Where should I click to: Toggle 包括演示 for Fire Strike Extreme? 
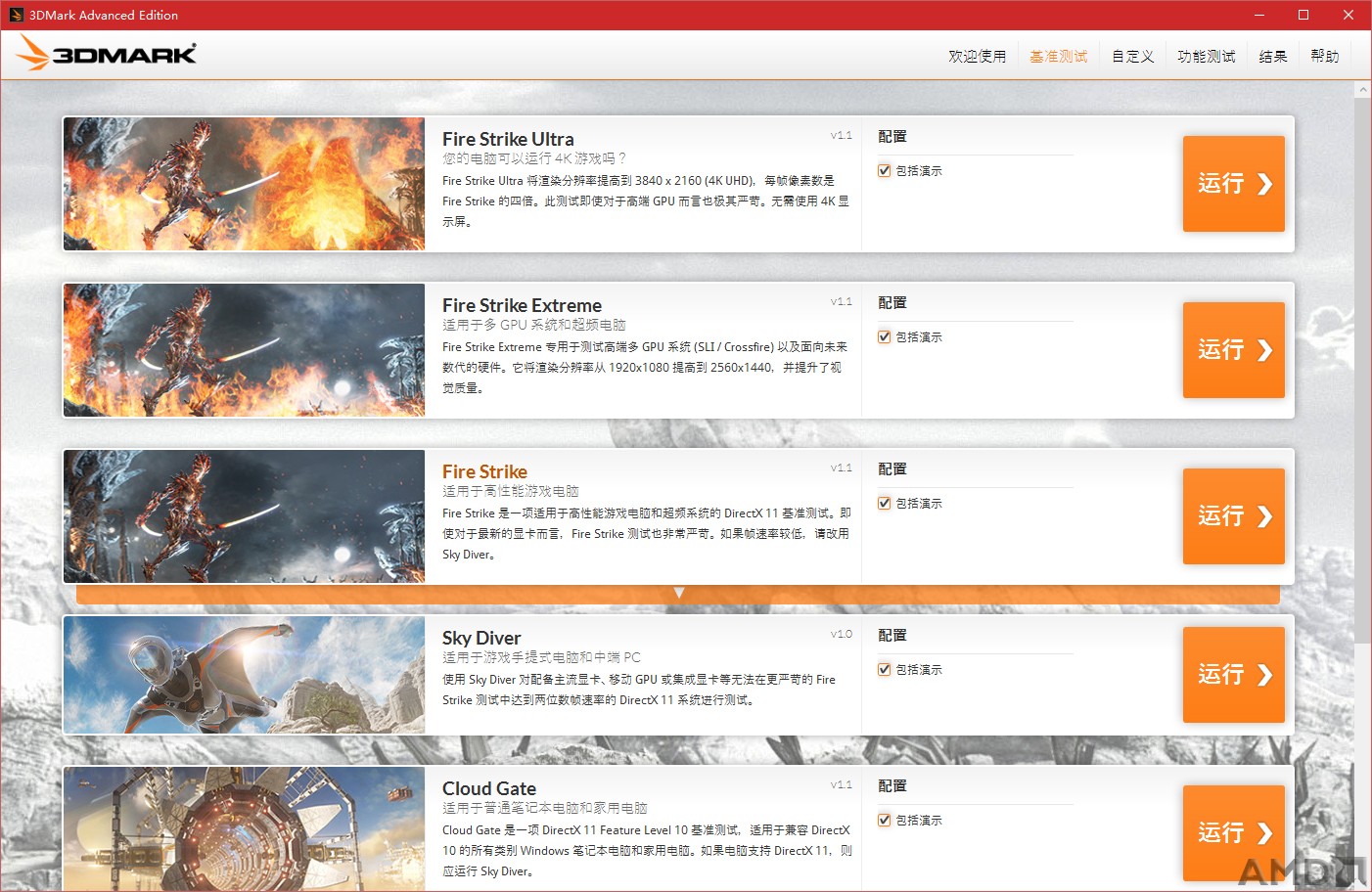coord(885,336)
